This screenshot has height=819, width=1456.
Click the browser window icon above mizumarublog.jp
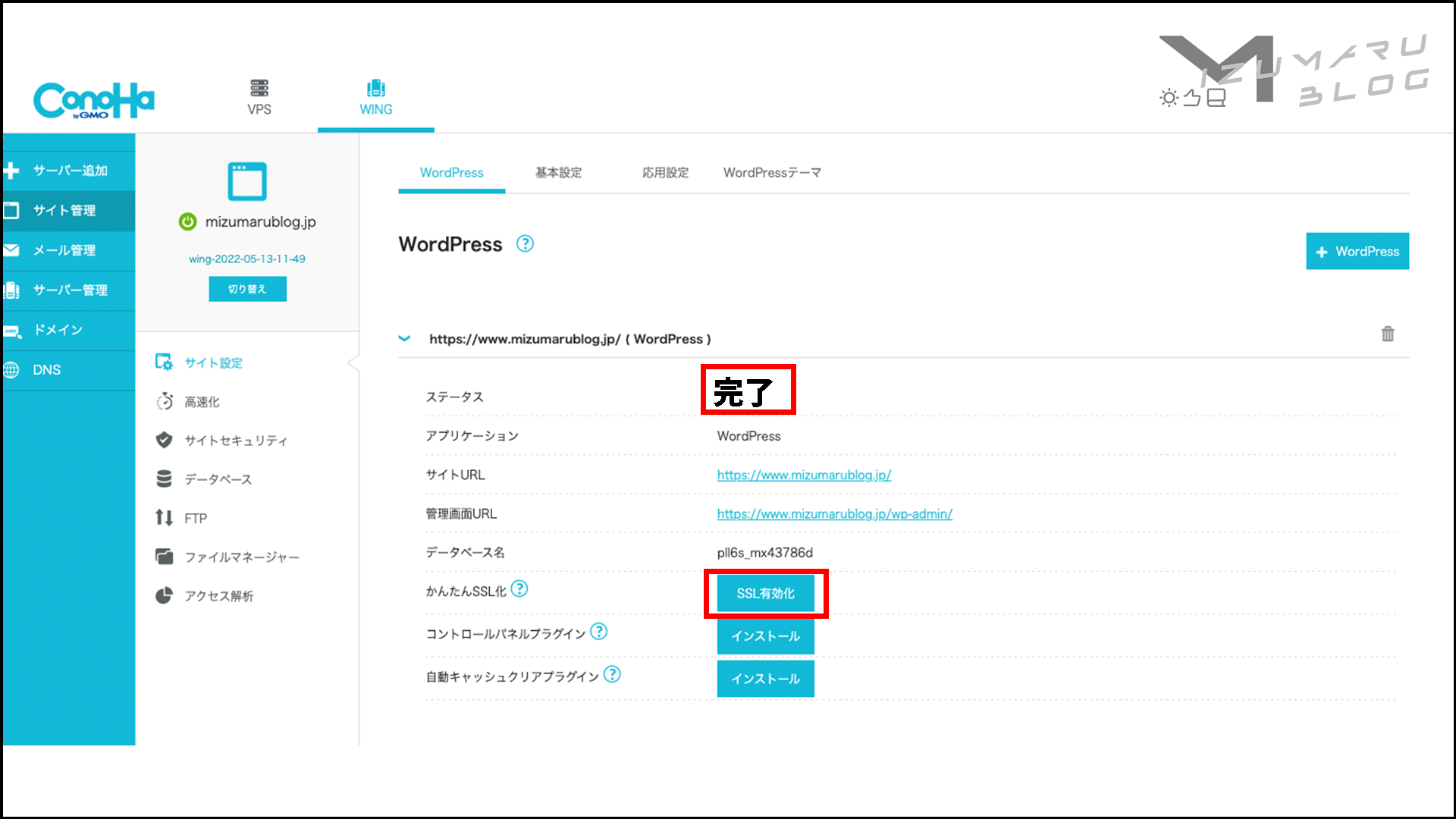[x=247, y=181]
